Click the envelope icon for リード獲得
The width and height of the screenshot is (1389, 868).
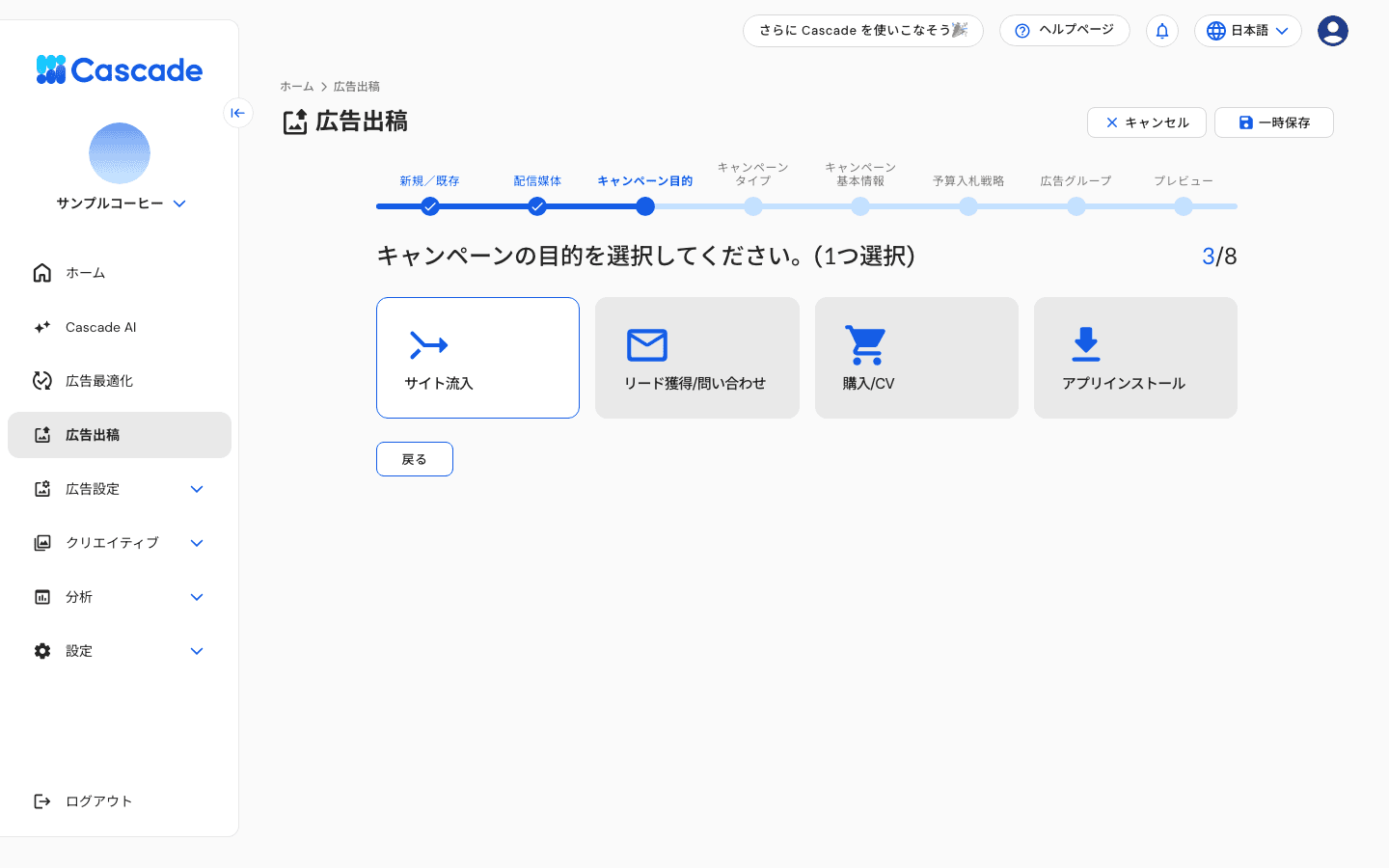[x=647, y=344]
